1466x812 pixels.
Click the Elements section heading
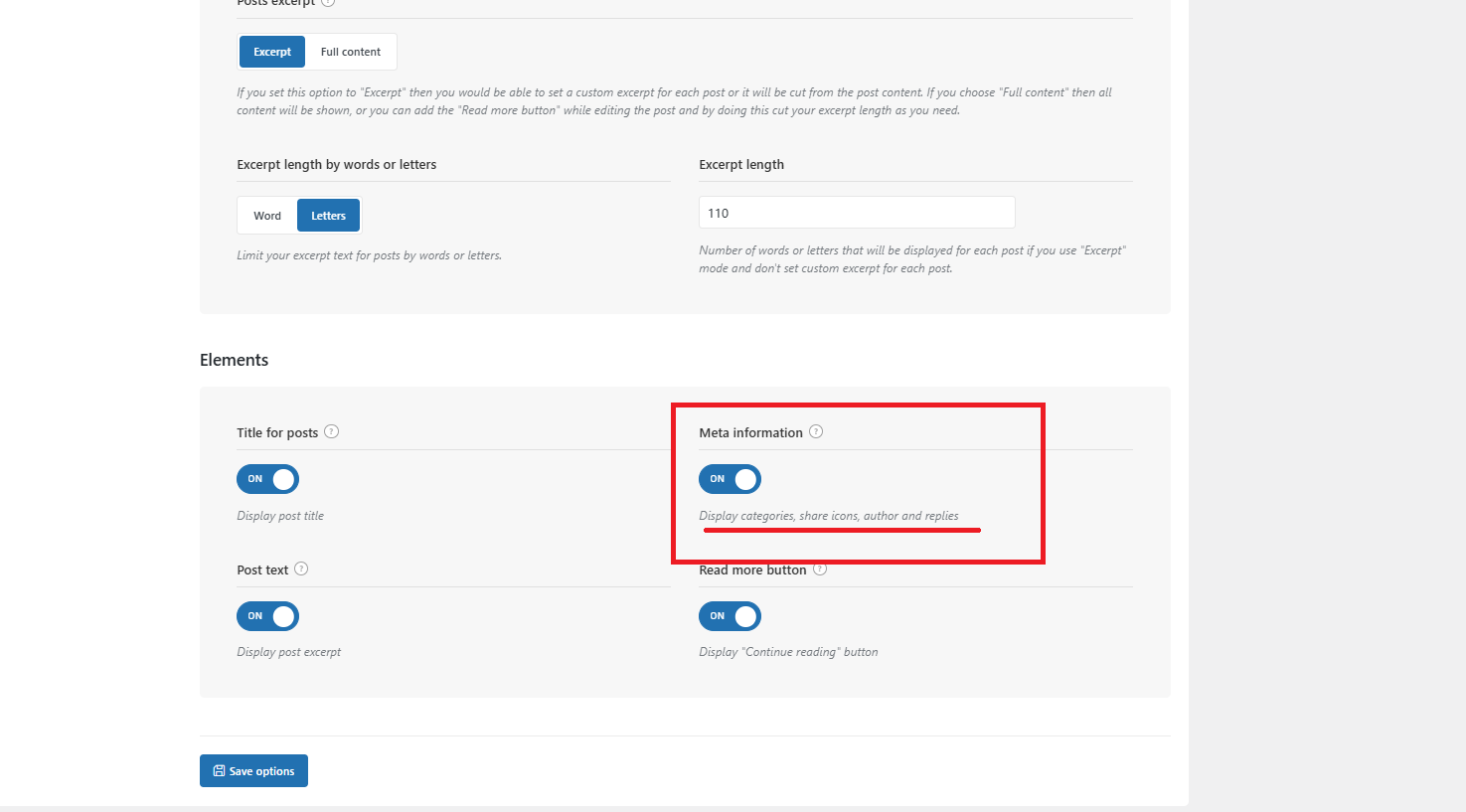(235, 360)
